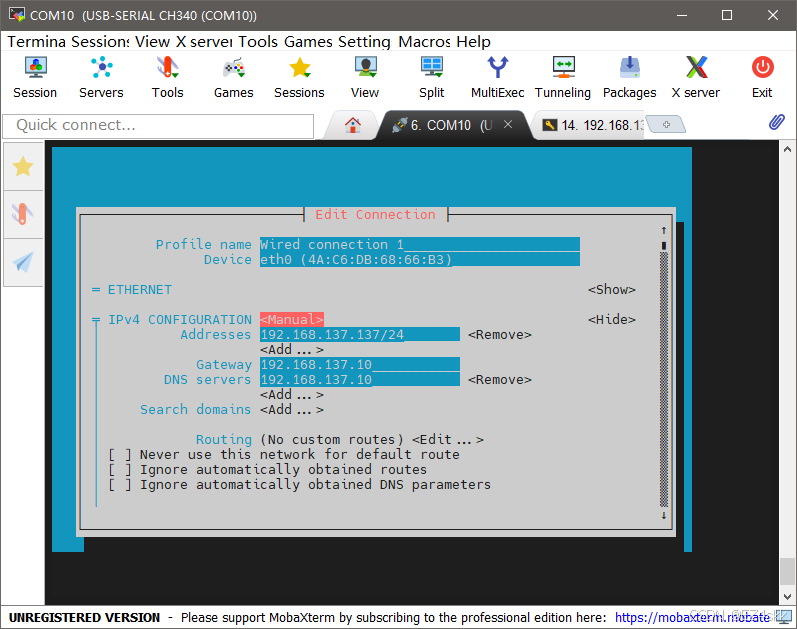Open the mobaxterm subscription link
797x629 pixels.
tap(692, 617)
